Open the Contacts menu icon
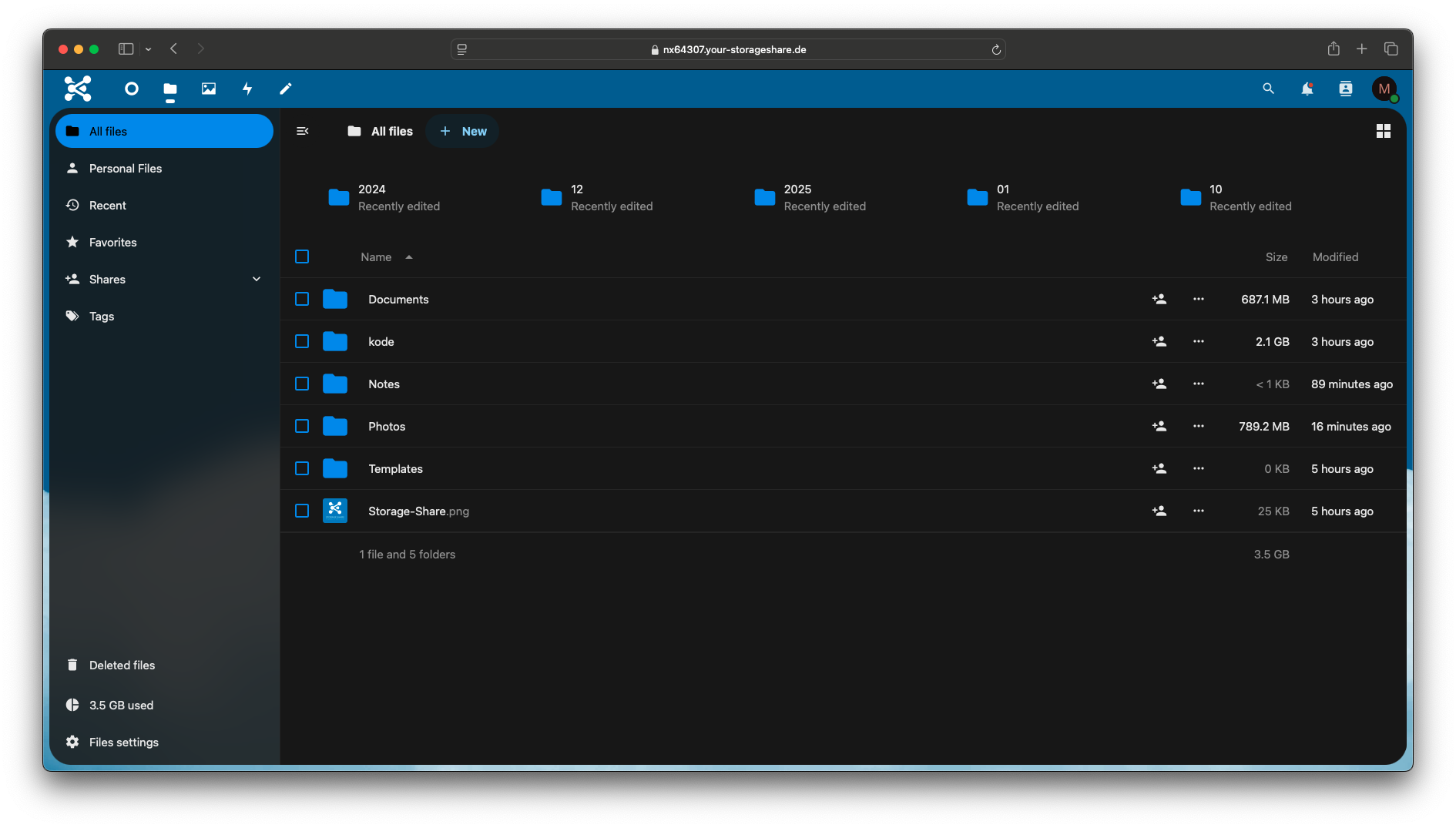 [x=1346, y=89]
